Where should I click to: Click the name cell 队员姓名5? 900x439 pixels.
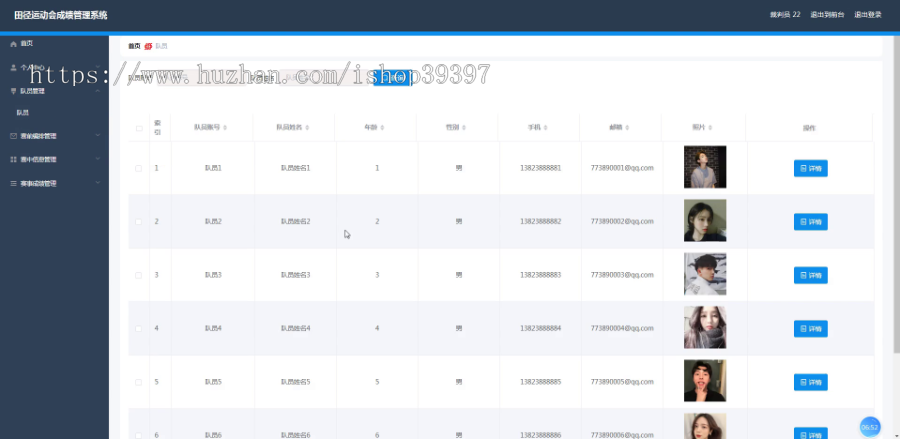pos(295,382)
